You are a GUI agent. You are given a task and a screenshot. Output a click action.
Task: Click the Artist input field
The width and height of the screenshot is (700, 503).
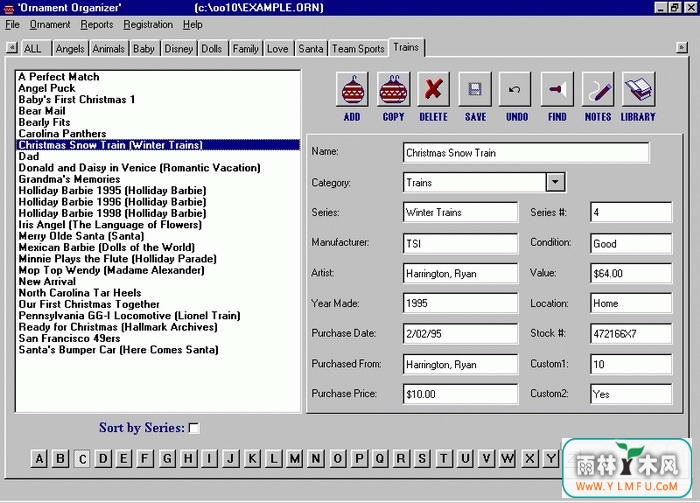(460, 273)
